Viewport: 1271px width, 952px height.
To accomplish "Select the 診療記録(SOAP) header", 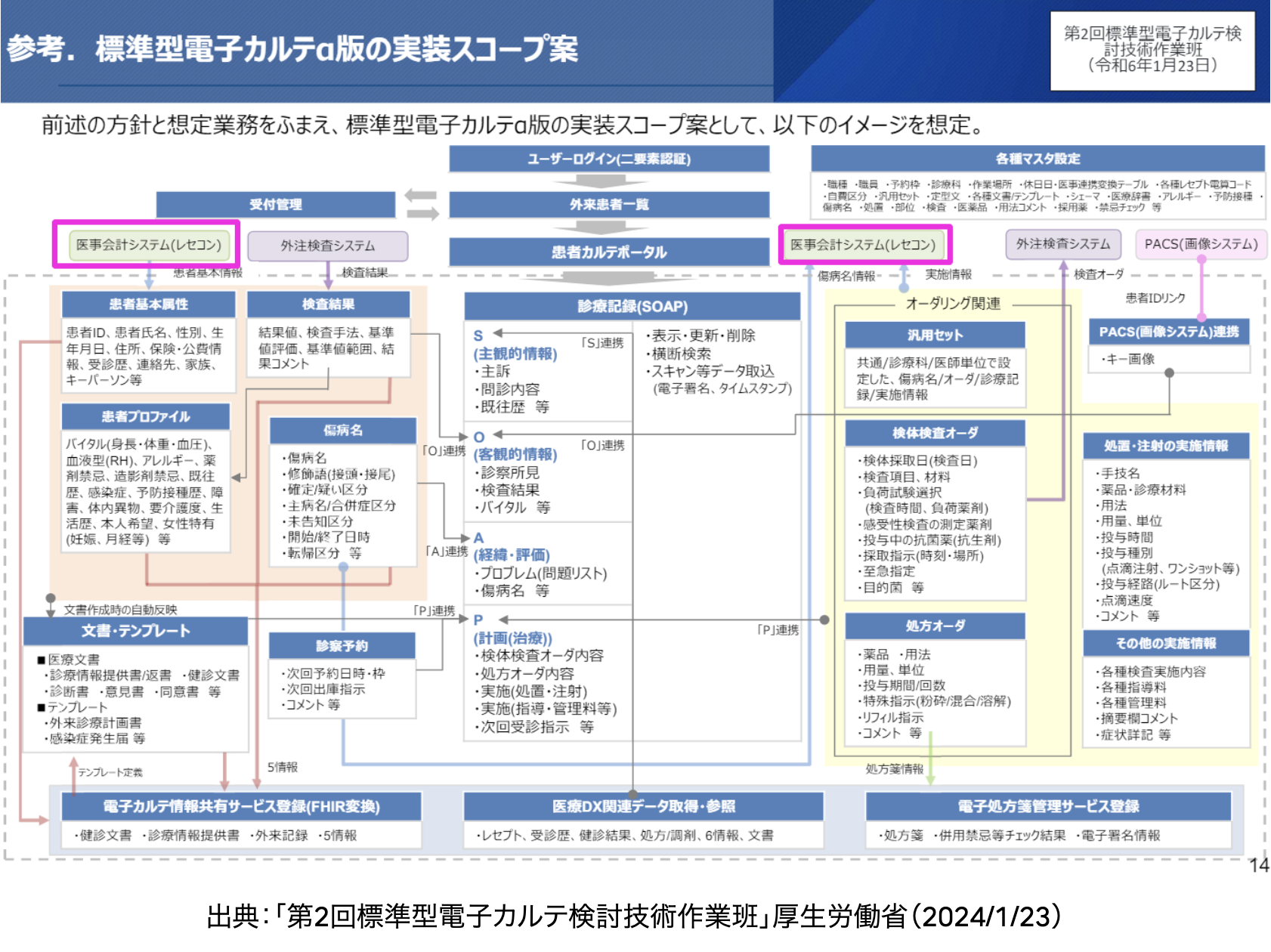I will (x=632, y=307).
